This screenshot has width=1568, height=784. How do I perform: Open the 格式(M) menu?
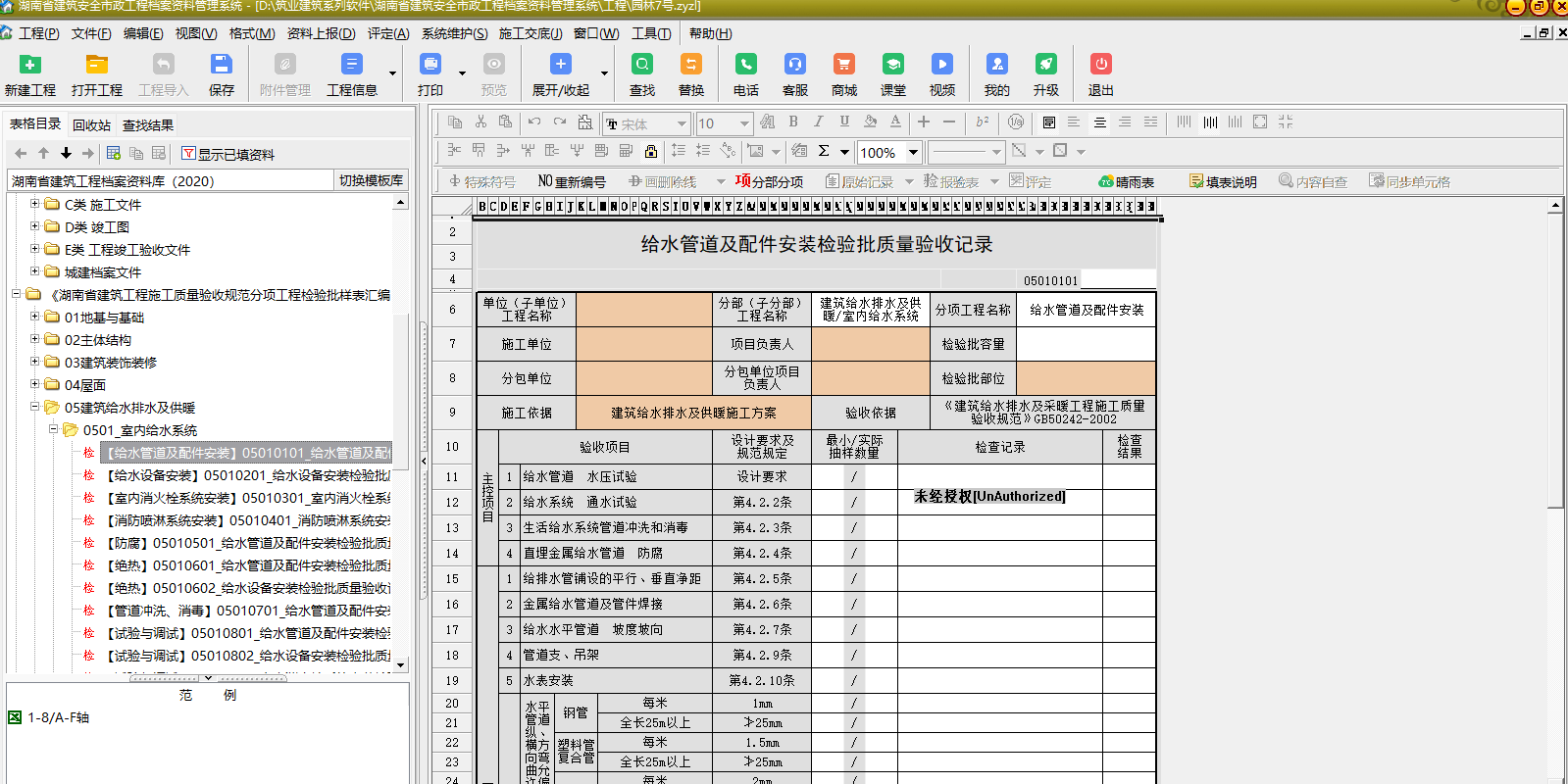[x=251, y=33]
